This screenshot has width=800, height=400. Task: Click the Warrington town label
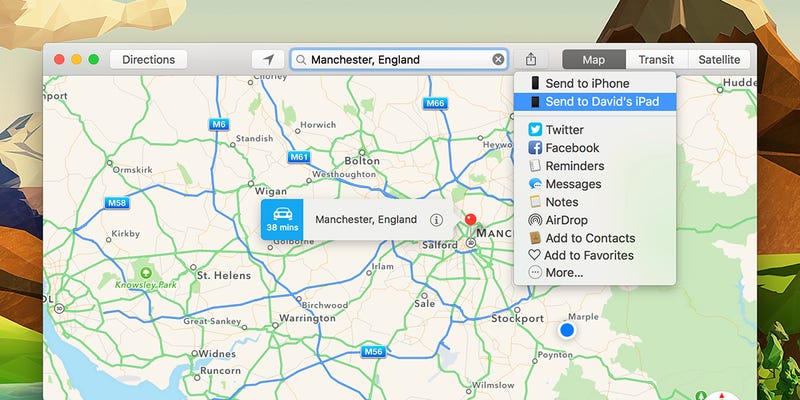click(x=307, y=318)
